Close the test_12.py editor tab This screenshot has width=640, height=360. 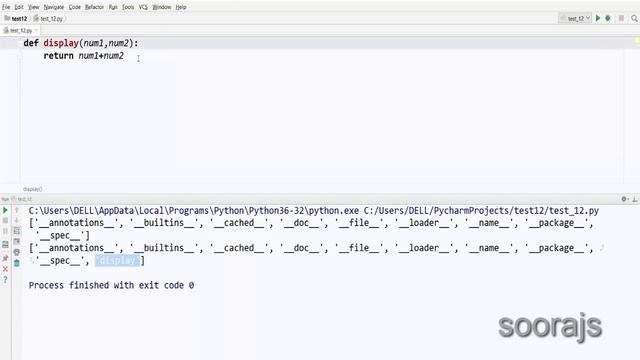pyautogui.click(x=36, y=31)
